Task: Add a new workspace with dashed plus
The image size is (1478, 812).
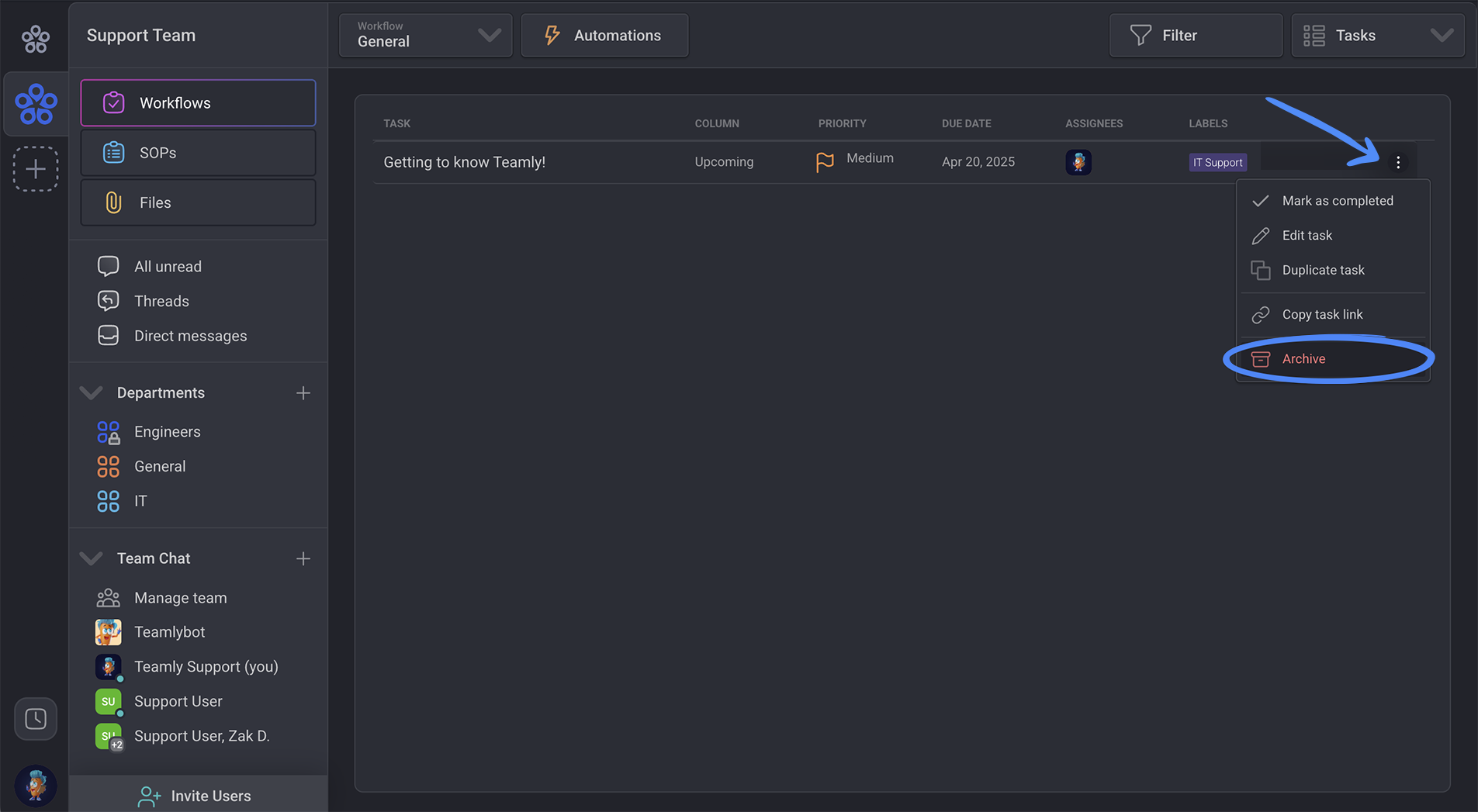Action: pyautogui.click(x=36, y=169)
